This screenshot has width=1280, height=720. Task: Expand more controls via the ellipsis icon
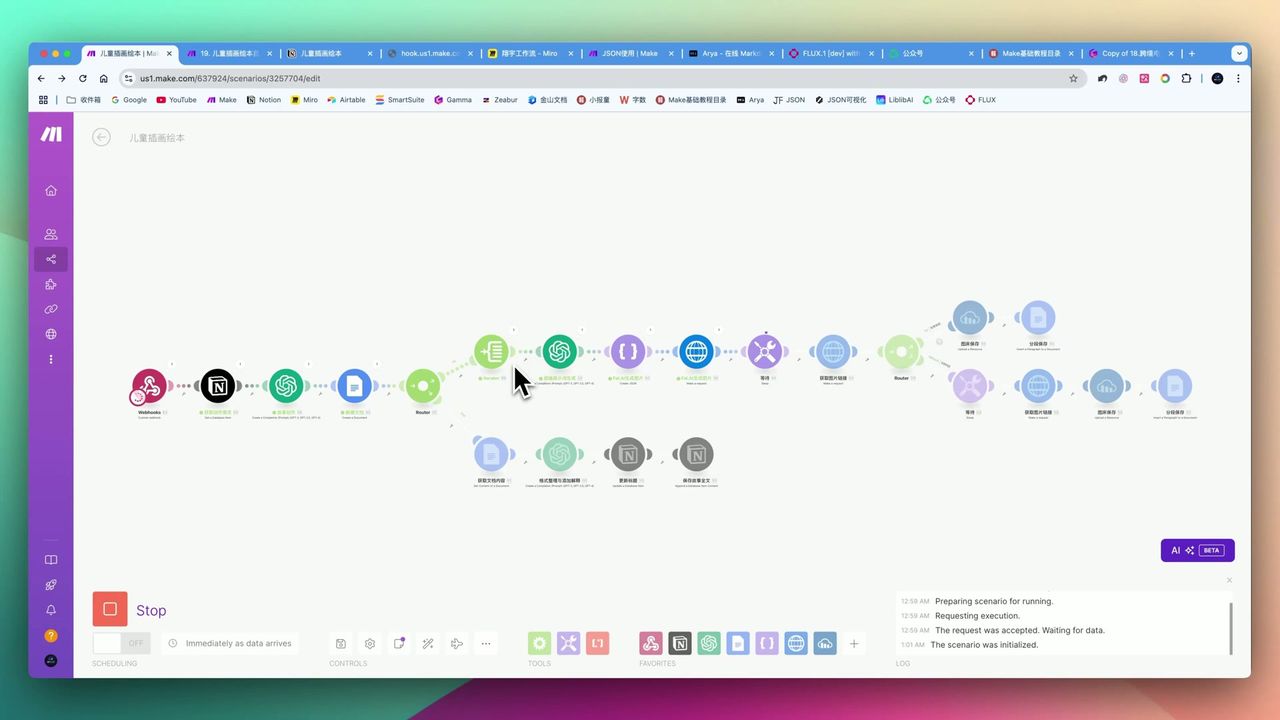pyautogui.click(x=486, y=643)
